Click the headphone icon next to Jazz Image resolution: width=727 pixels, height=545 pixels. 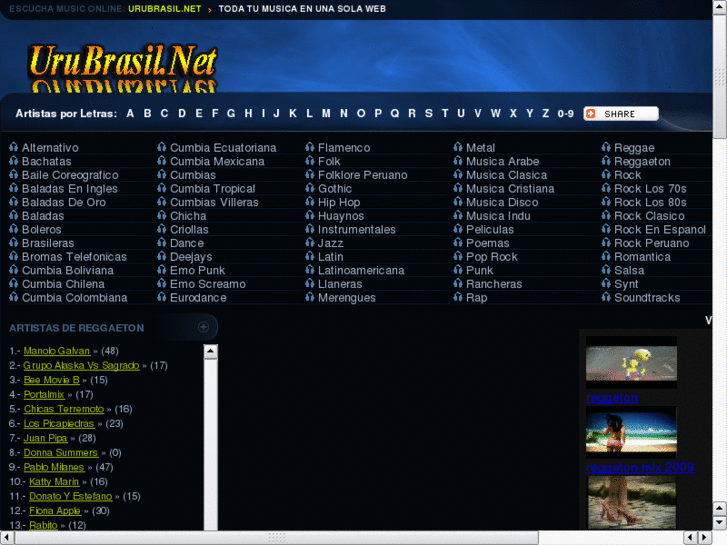click(310, 242)
